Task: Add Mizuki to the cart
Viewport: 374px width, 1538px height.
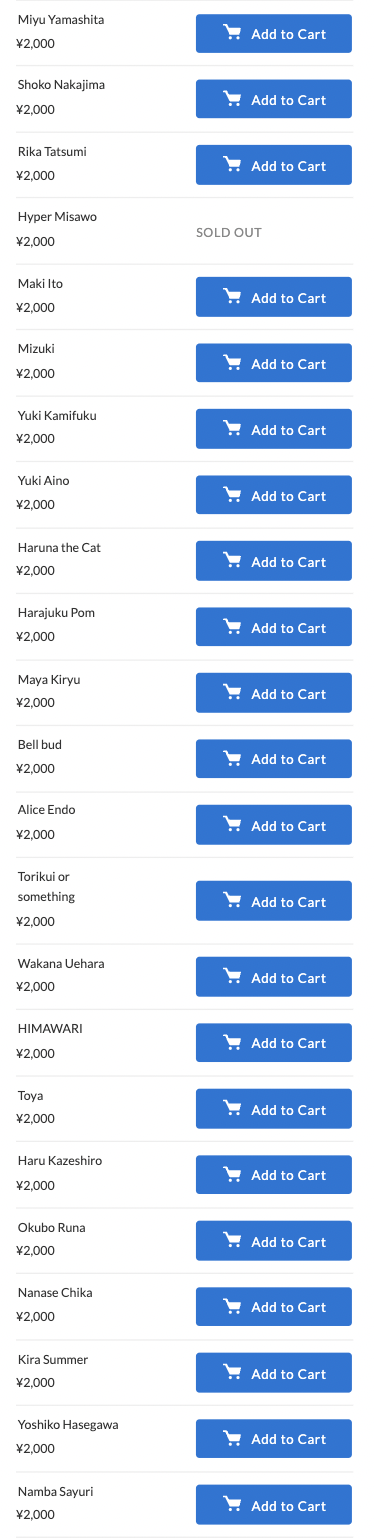Action: (x=274, y=364)
